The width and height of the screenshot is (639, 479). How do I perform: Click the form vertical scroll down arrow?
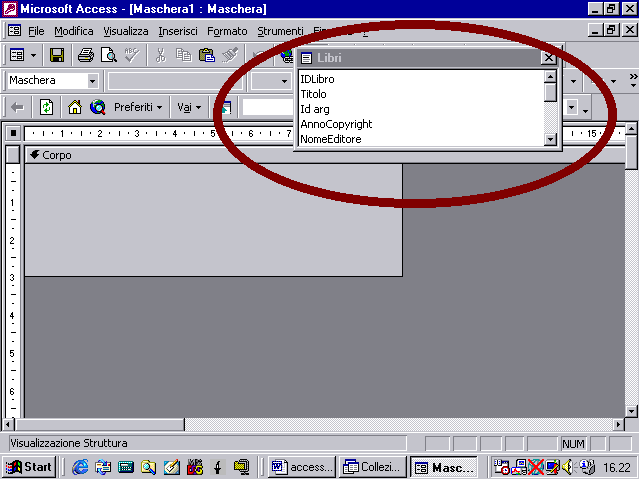click(x=631, y=411)
